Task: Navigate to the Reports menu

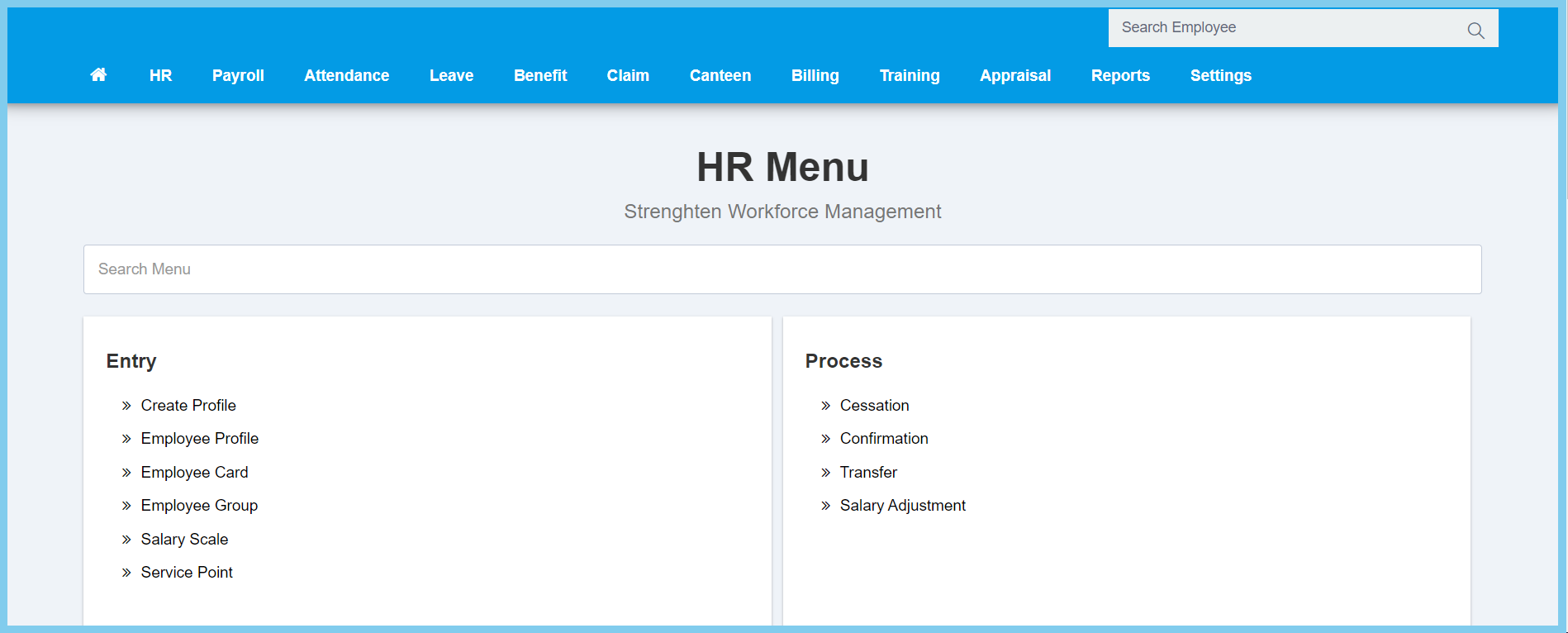Action: pos(1119,75)
